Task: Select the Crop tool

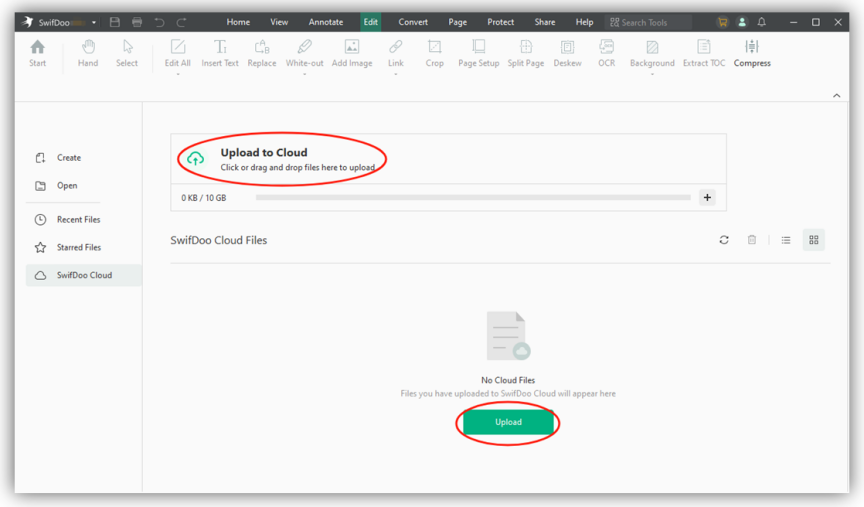Action: click(x=434, y=53)
